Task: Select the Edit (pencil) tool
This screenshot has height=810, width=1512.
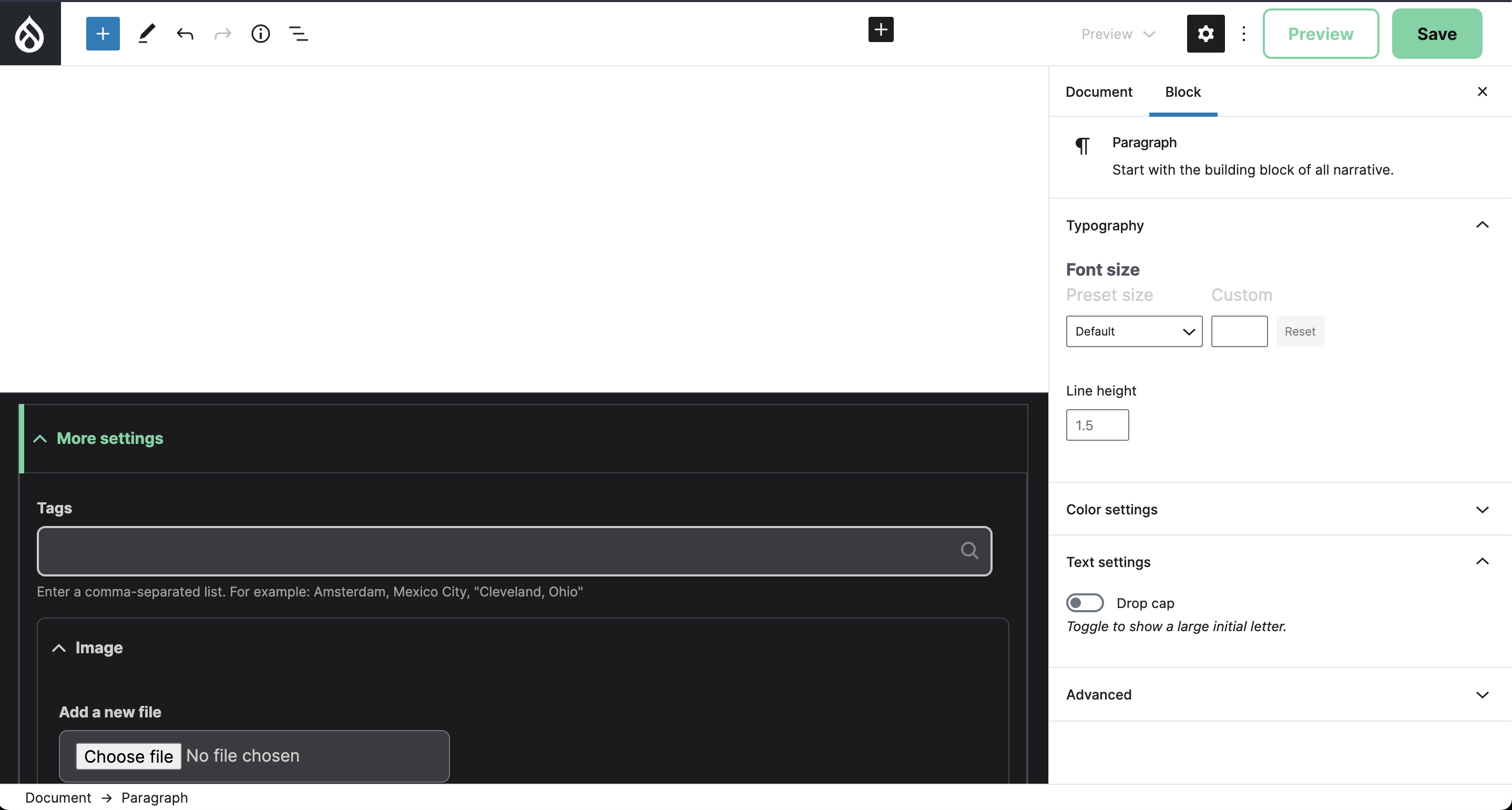Action: (x=146, y=34)
